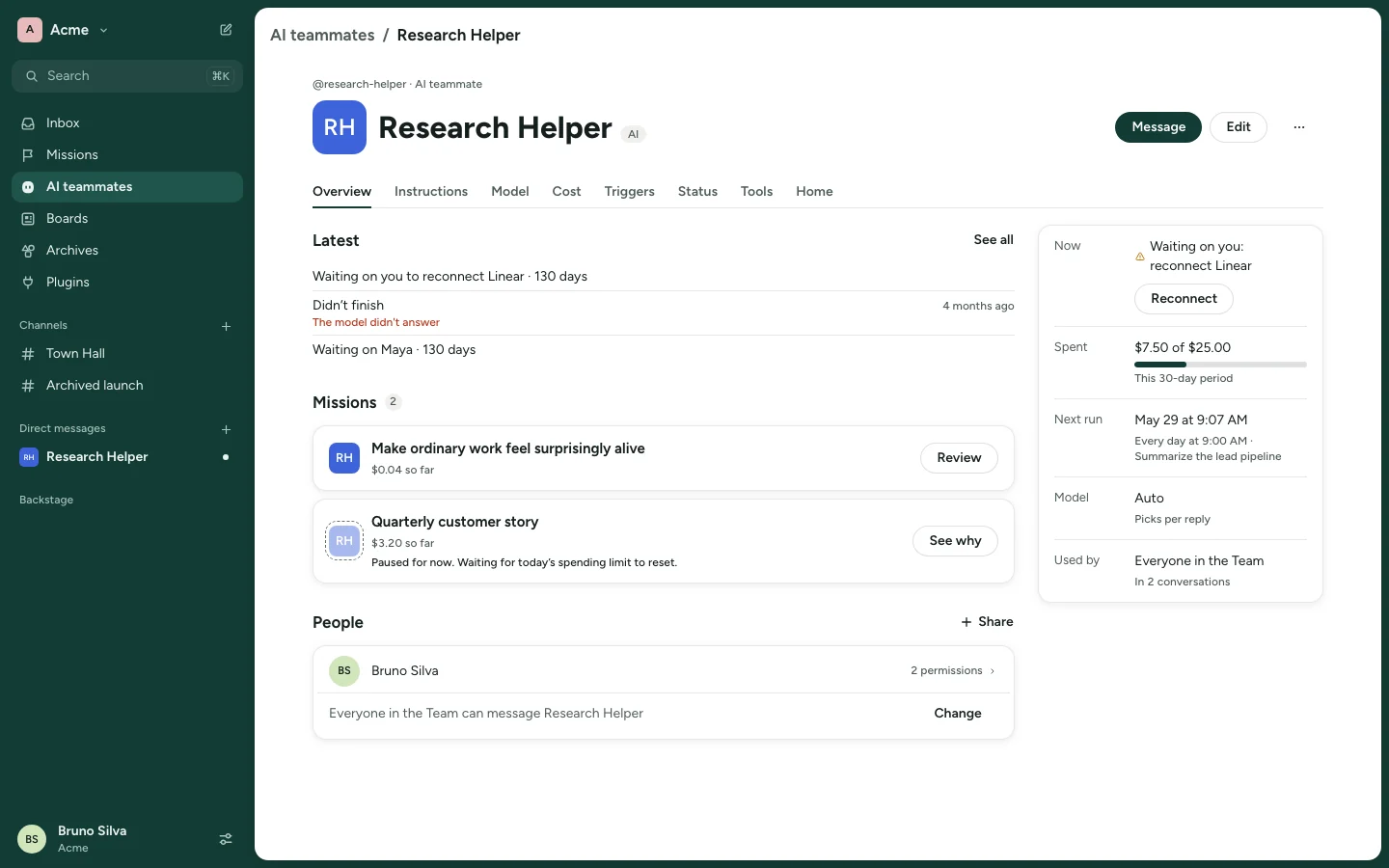Expand the Acme workspace dropdown

(x=103, y=30)
